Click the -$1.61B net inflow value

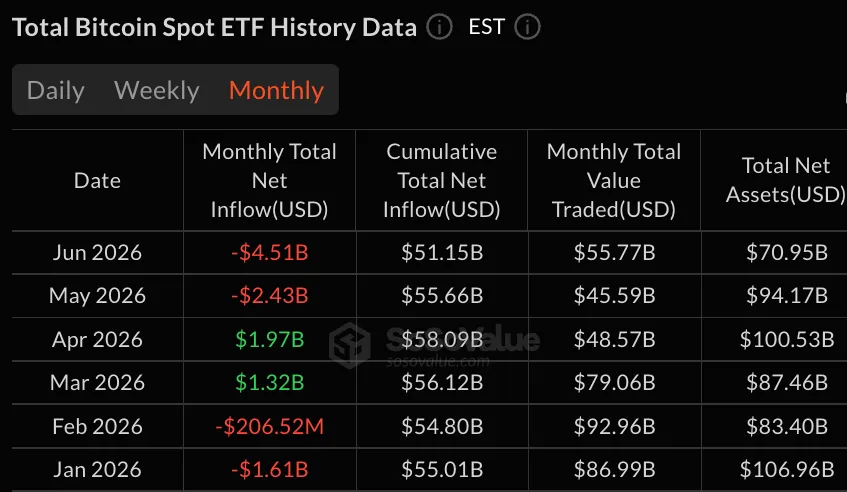tap(270, 469)
